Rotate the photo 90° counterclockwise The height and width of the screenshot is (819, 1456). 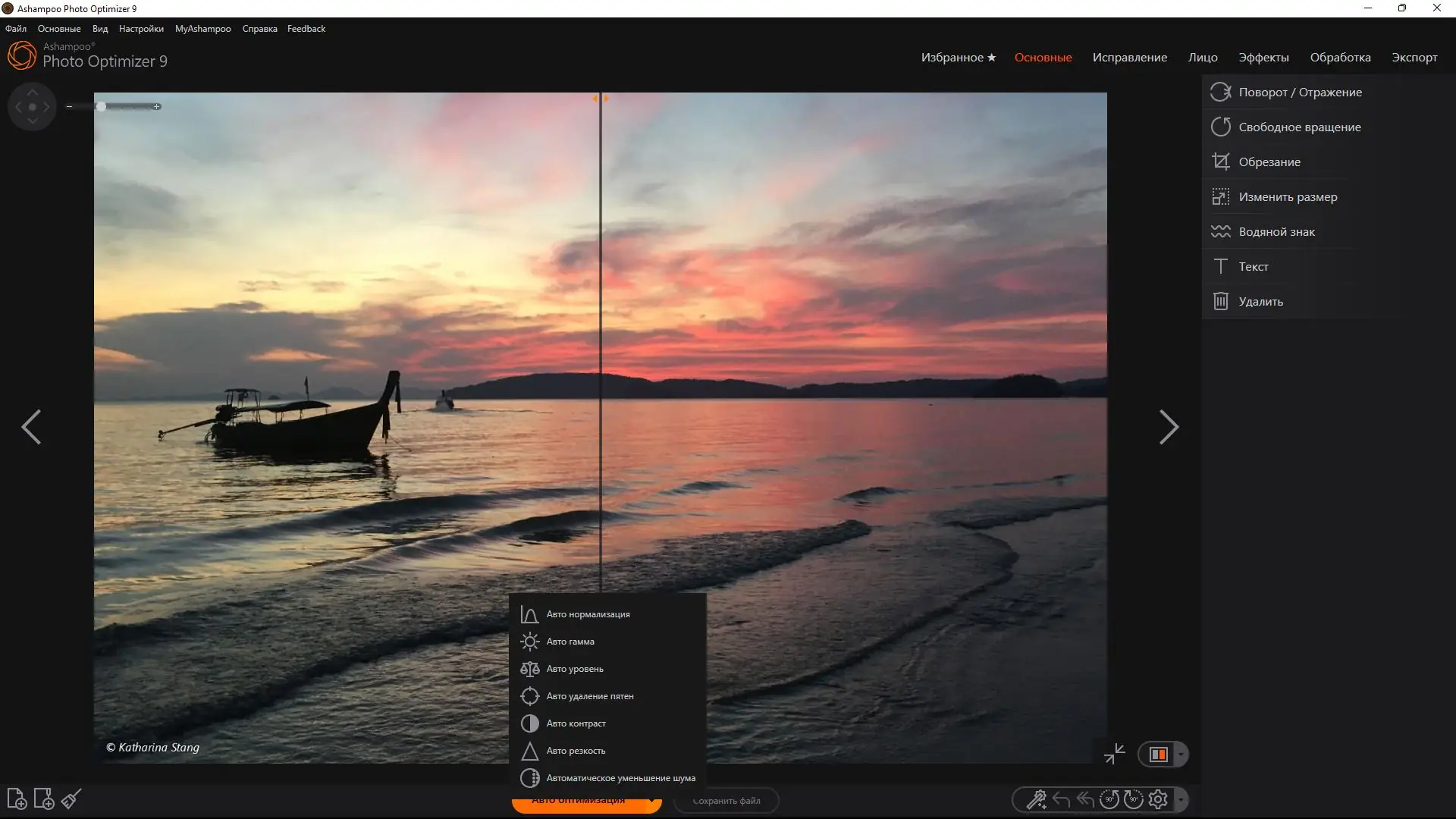click(x=1109, y=799)
